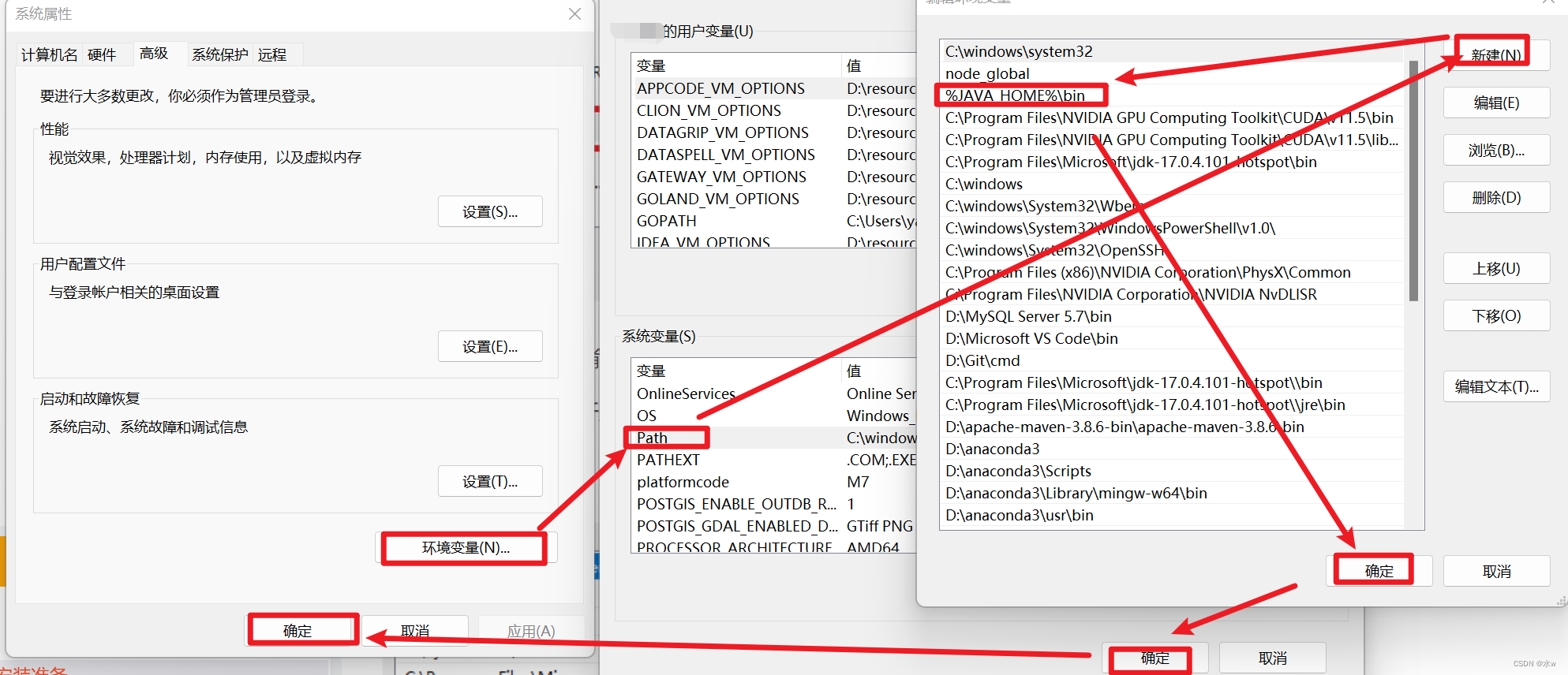
Task: Cancel the 系统属性 dialog
Action: [x=415, y=631]
